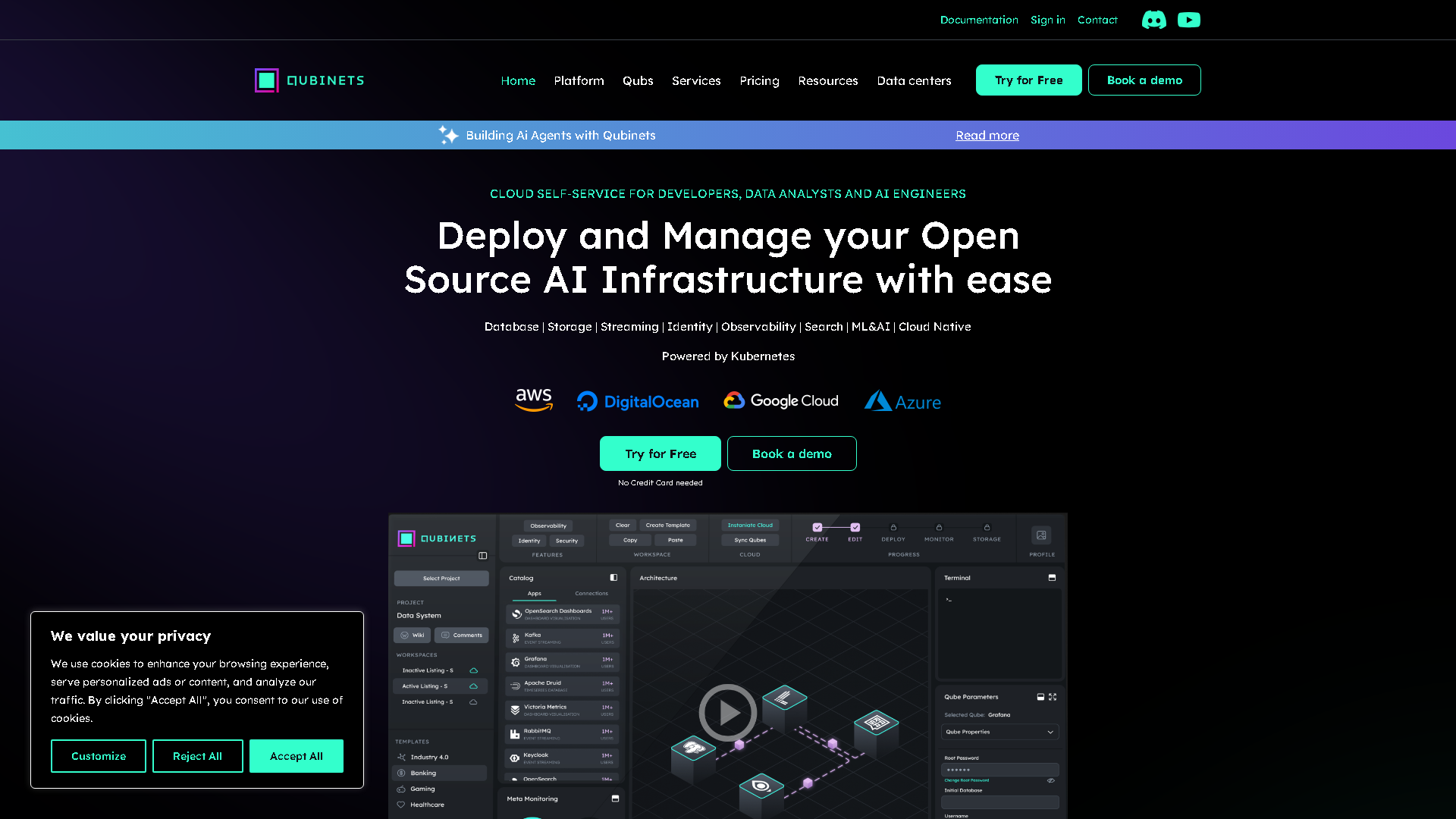This screenshot has width=1456, height=819.
Task: Open the Select Project selector
Action: [x=441, y=578]
